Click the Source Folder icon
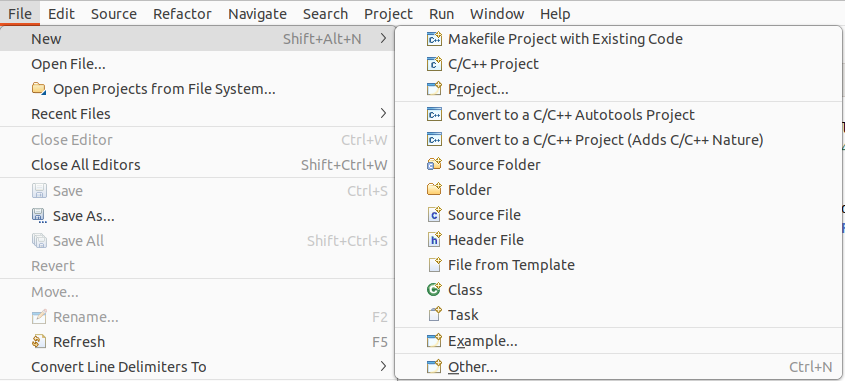 coord(434,164)
